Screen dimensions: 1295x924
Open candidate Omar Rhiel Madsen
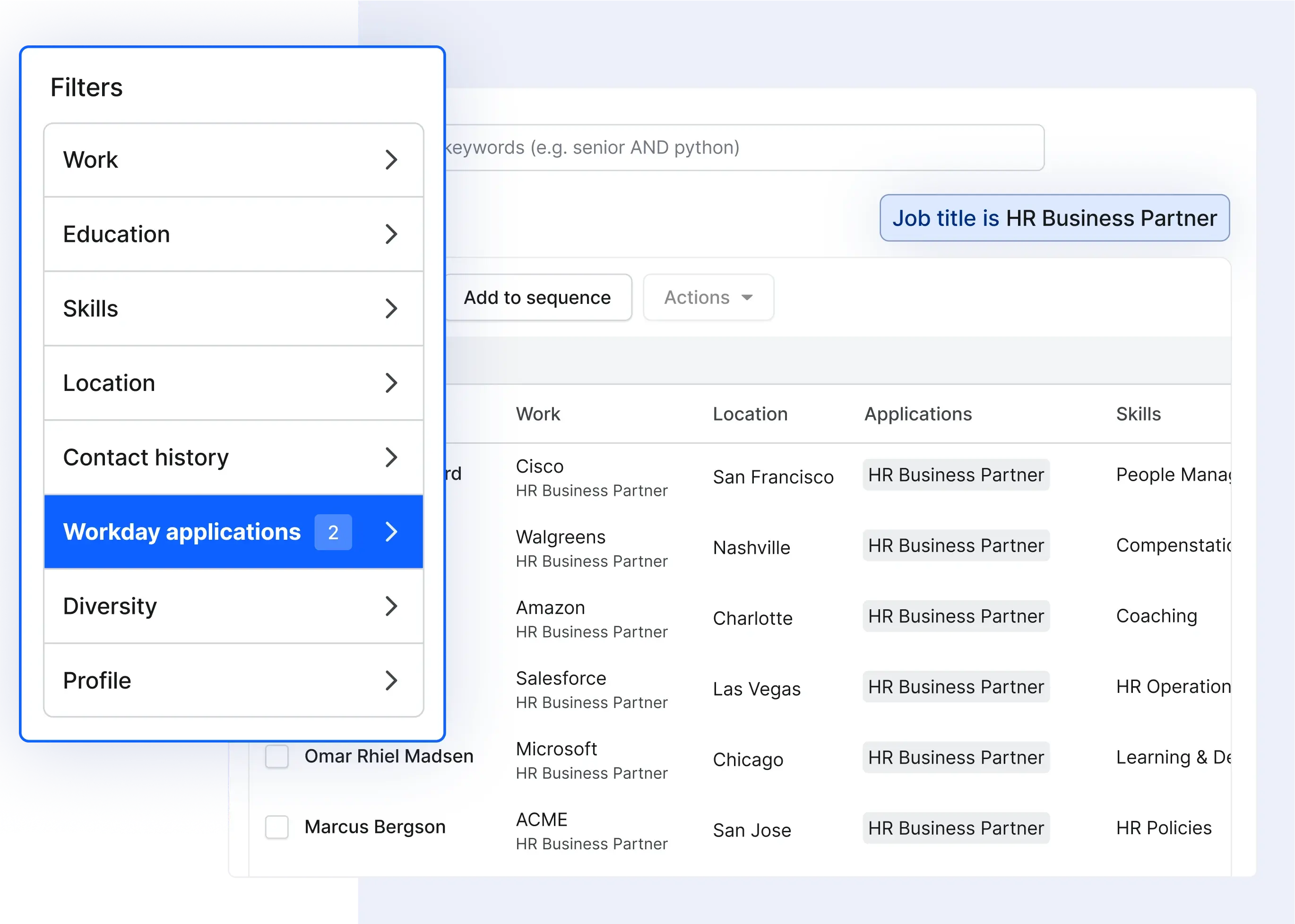pyautogui.click(x=388, y=756)
